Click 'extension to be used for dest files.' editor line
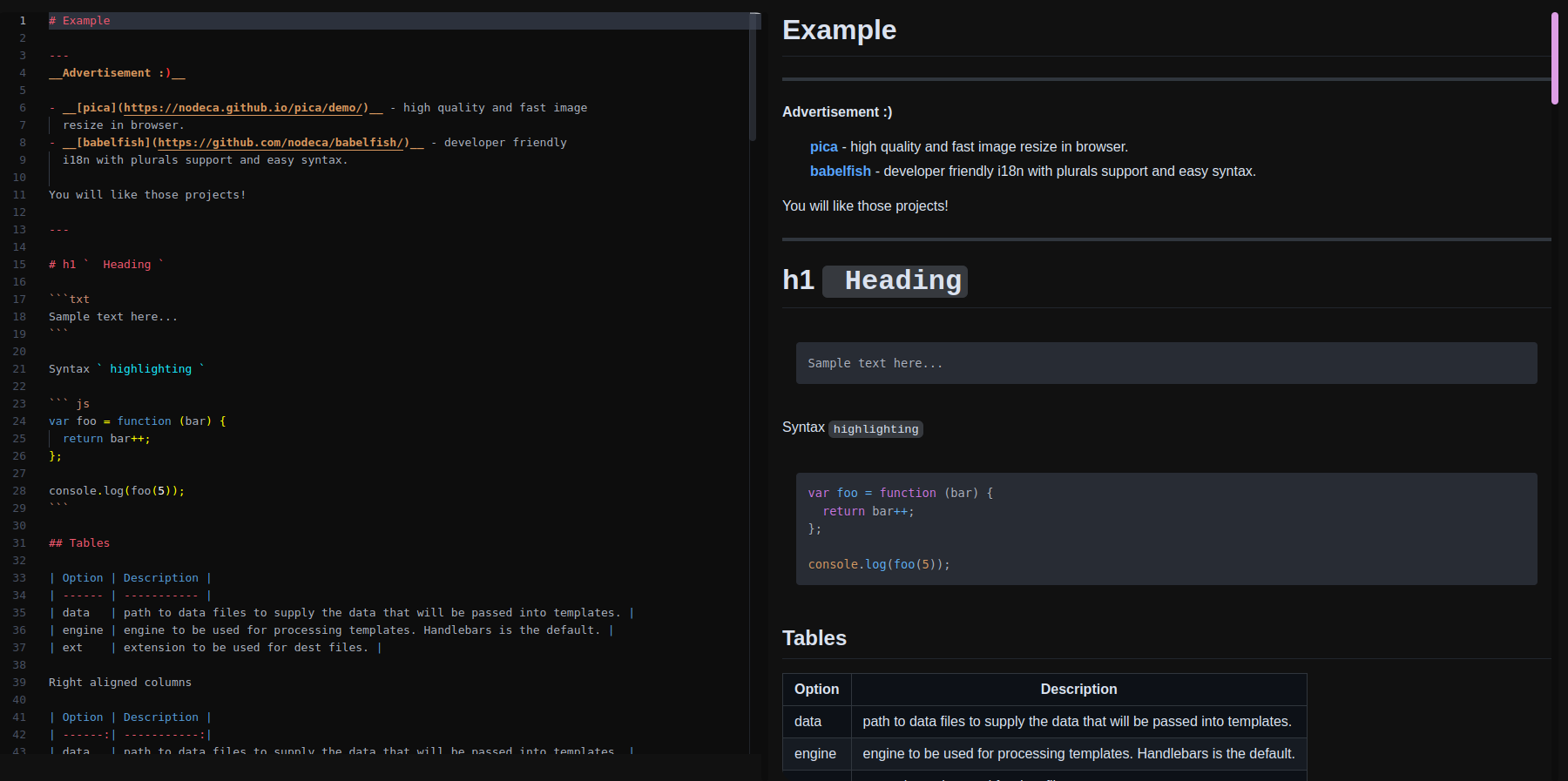Screen dimensions: 1568x781 (x=215, y=648)
